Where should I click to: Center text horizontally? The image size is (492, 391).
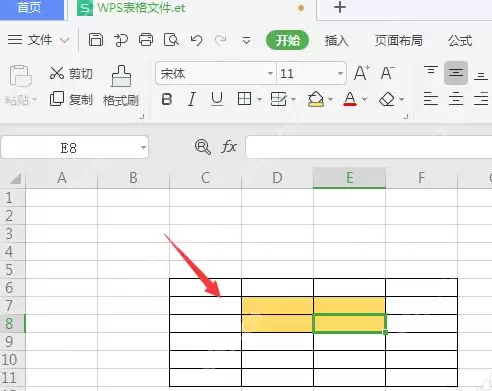tap(456, 99)
